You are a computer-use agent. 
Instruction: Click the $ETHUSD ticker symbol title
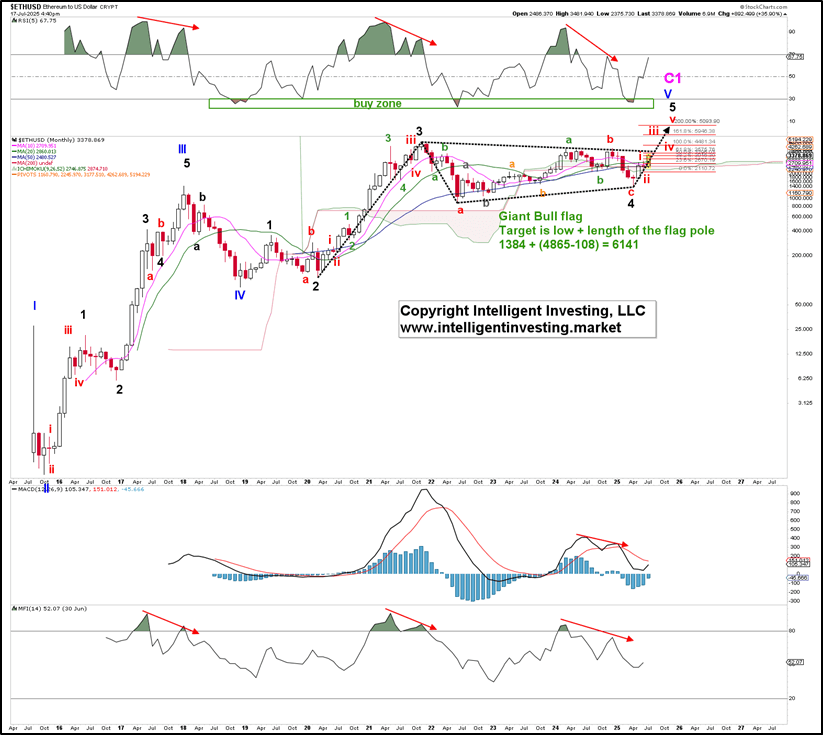[x=25, y=7]
